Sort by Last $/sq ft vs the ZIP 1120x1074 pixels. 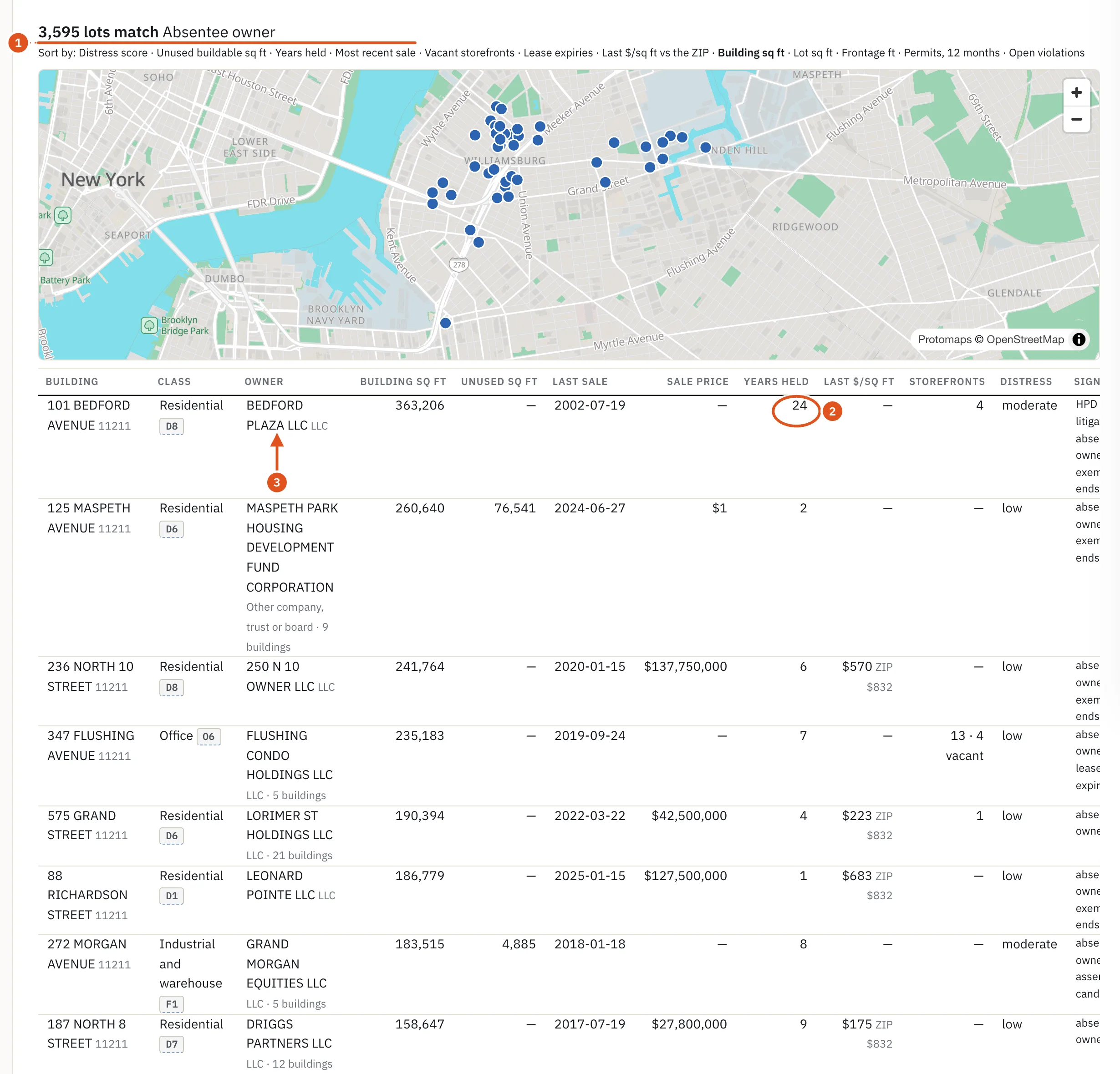point(656,52)
